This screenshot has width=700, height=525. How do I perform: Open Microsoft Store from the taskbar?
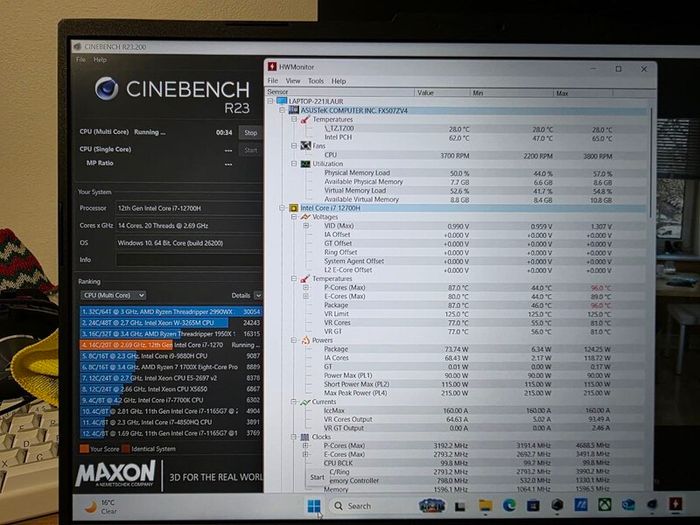[533, 505]
